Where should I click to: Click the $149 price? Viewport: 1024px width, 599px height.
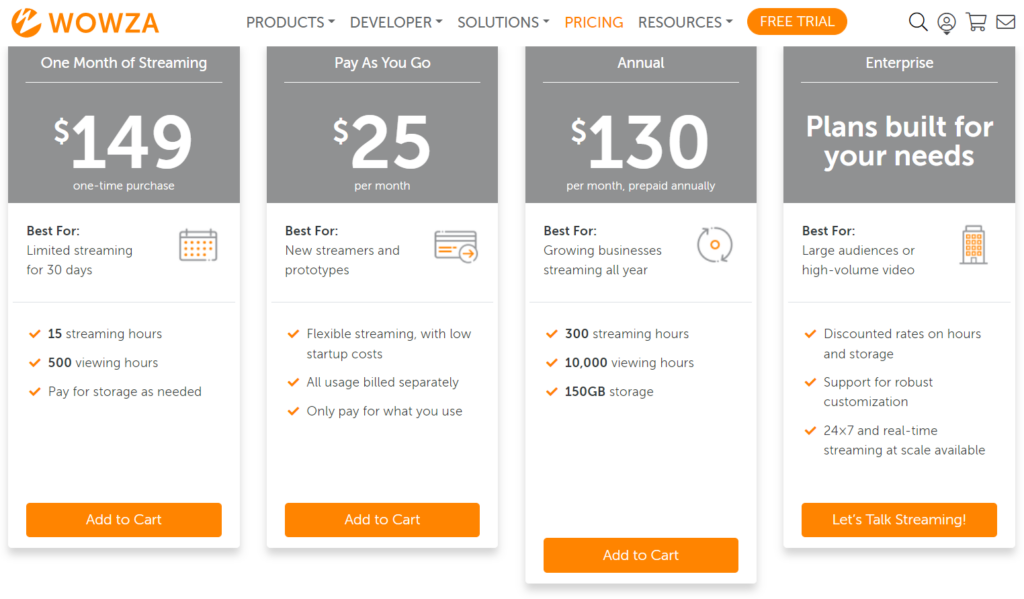(x=123, y=140)
